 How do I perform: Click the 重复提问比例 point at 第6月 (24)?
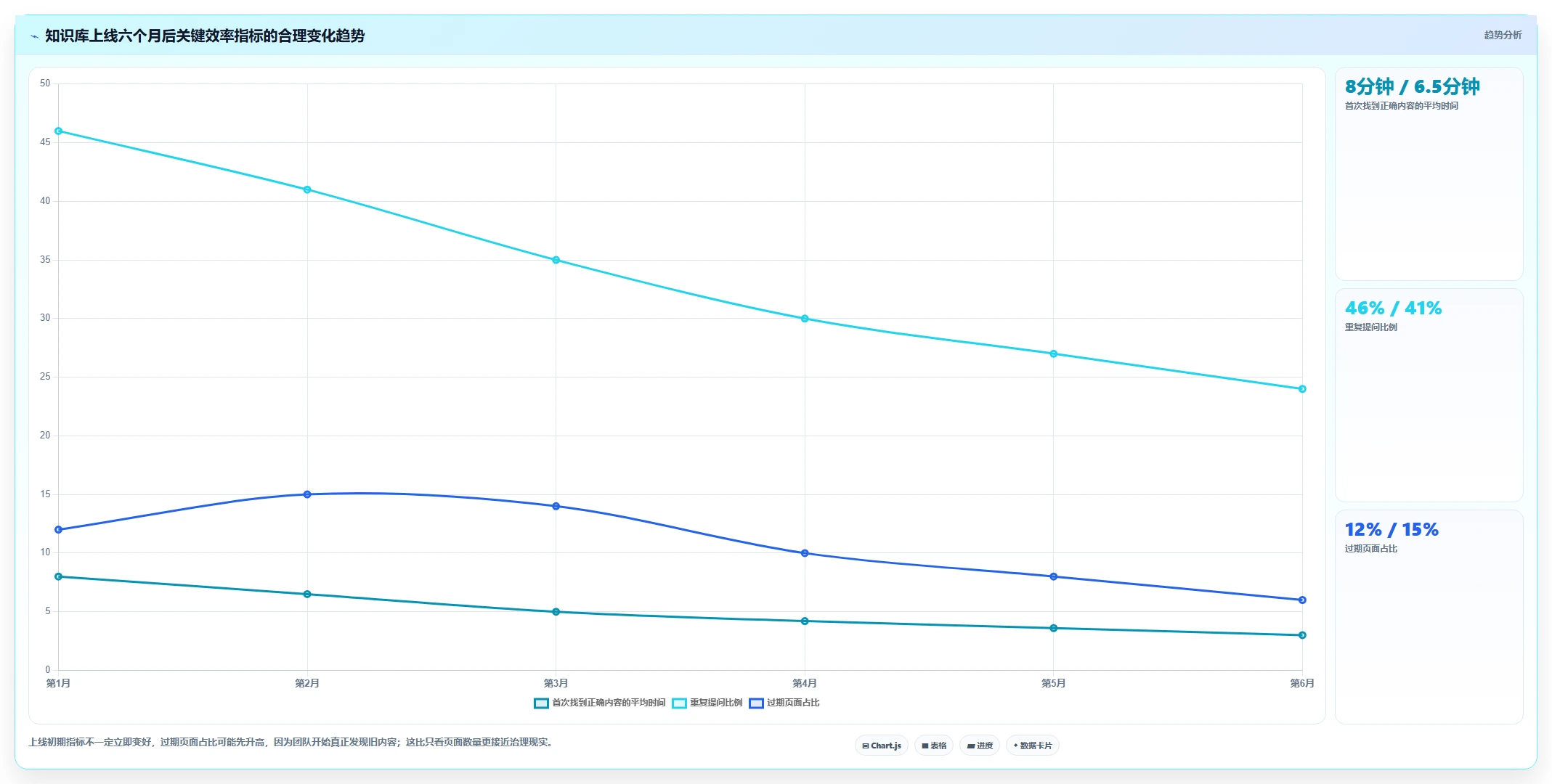(x=1302, y=389)
